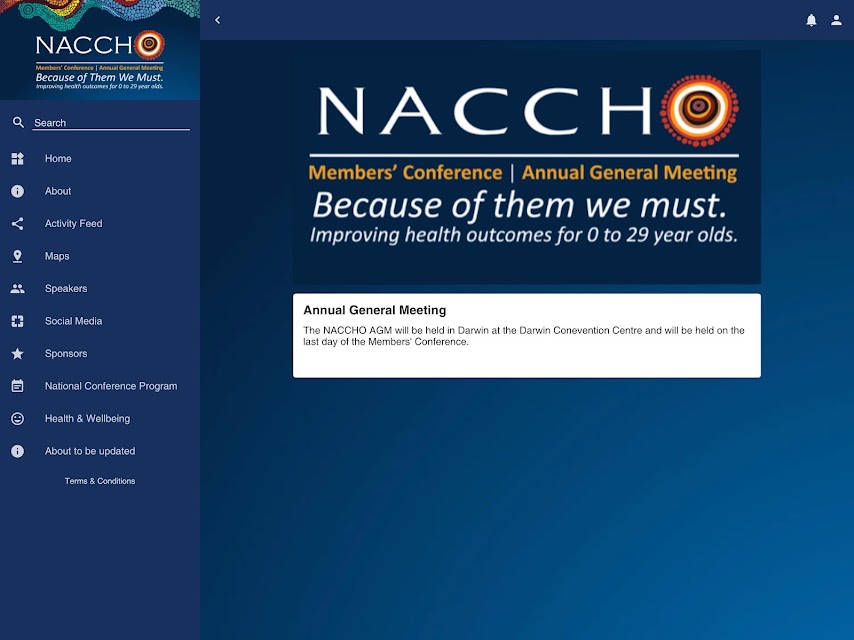Click the About info icon
Image resolution: width=854 pixels, height=640 pixels.
[x=17, y=191]
